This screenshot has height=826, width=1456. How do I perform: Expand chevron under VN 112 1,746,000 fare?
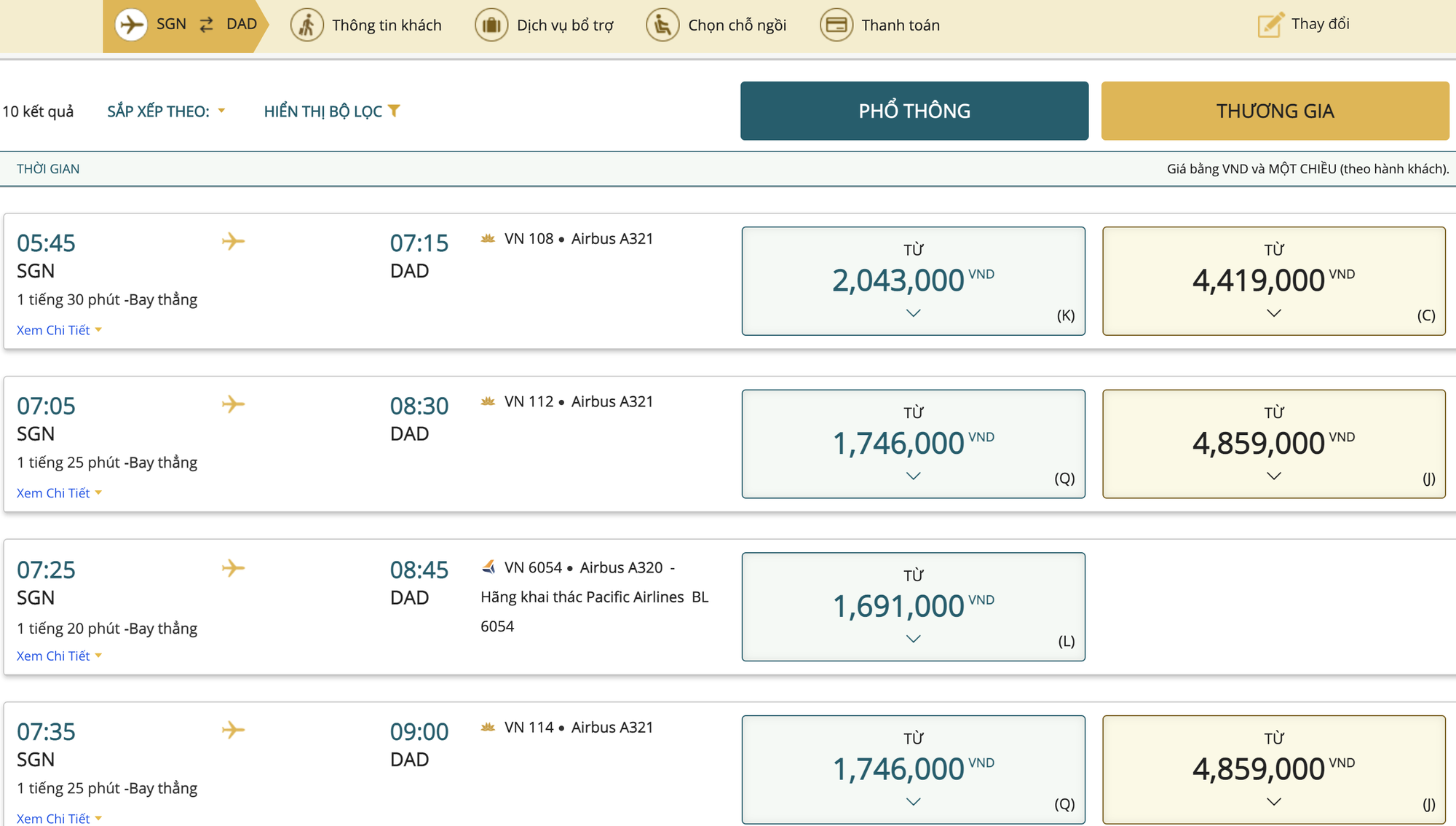coord(914,476)
